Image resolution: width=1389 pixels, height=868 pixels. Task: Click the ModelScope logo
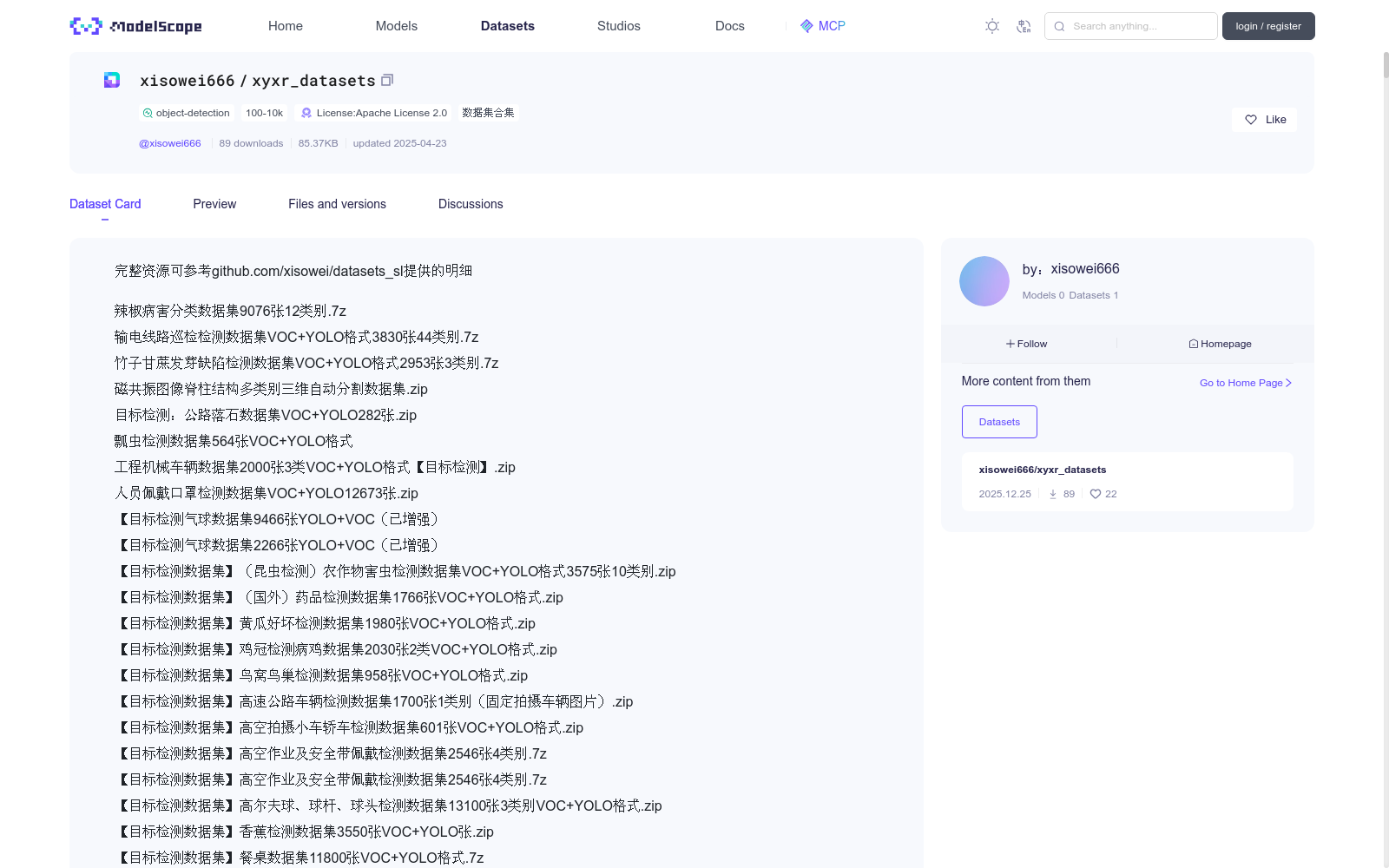136,26
